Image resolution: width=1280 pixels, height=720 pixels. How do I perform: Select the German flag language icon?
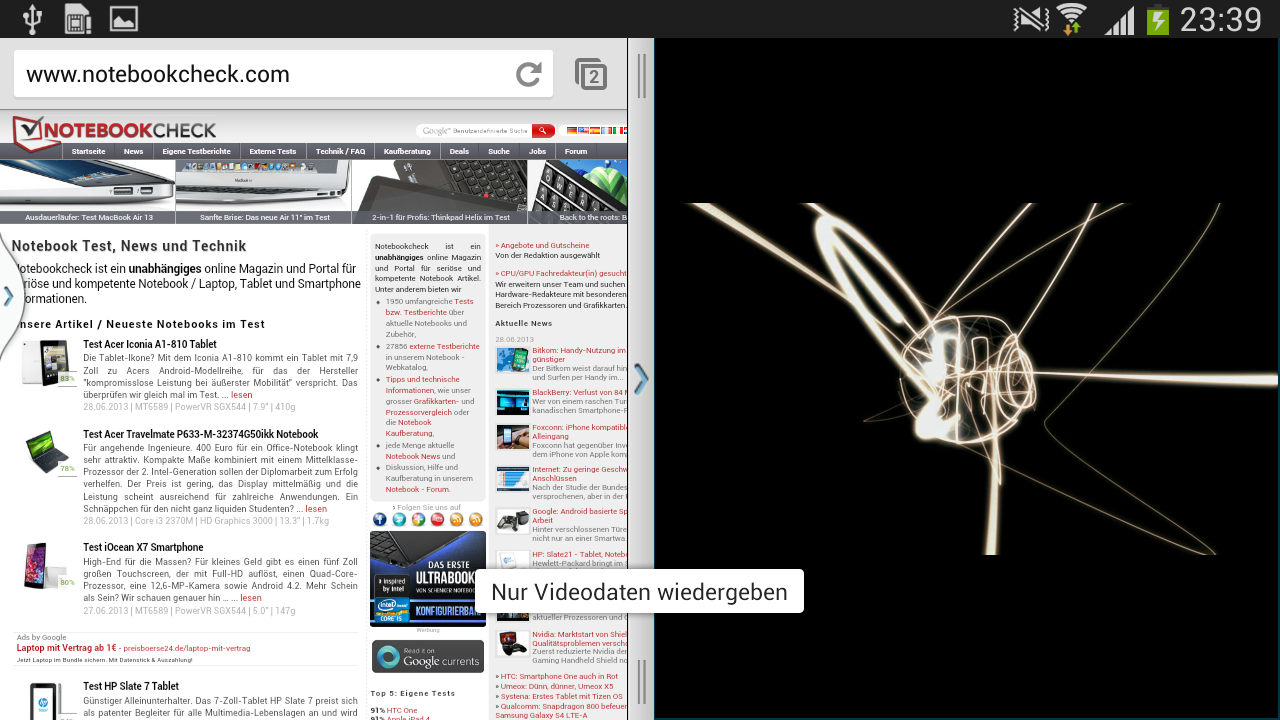pos(571,131)
